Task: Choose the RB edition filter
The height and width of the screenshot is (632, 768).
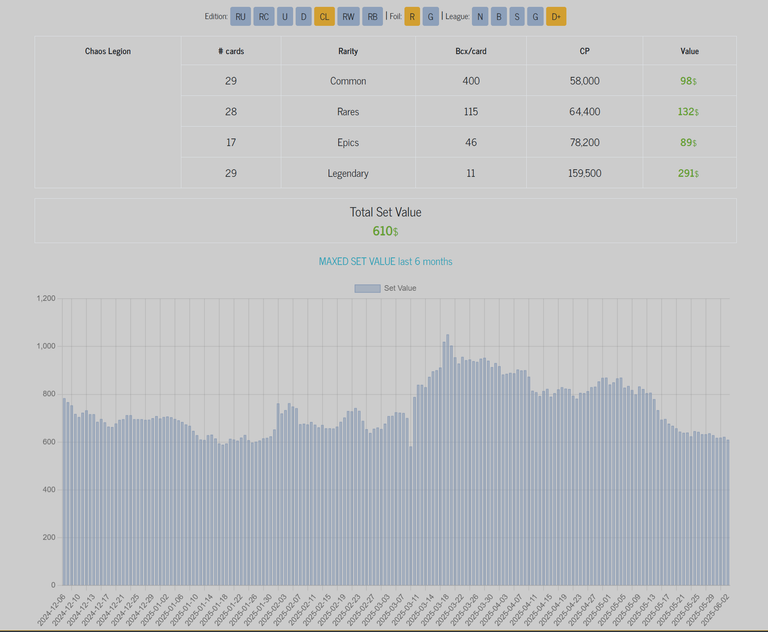Action: point(372,17)
